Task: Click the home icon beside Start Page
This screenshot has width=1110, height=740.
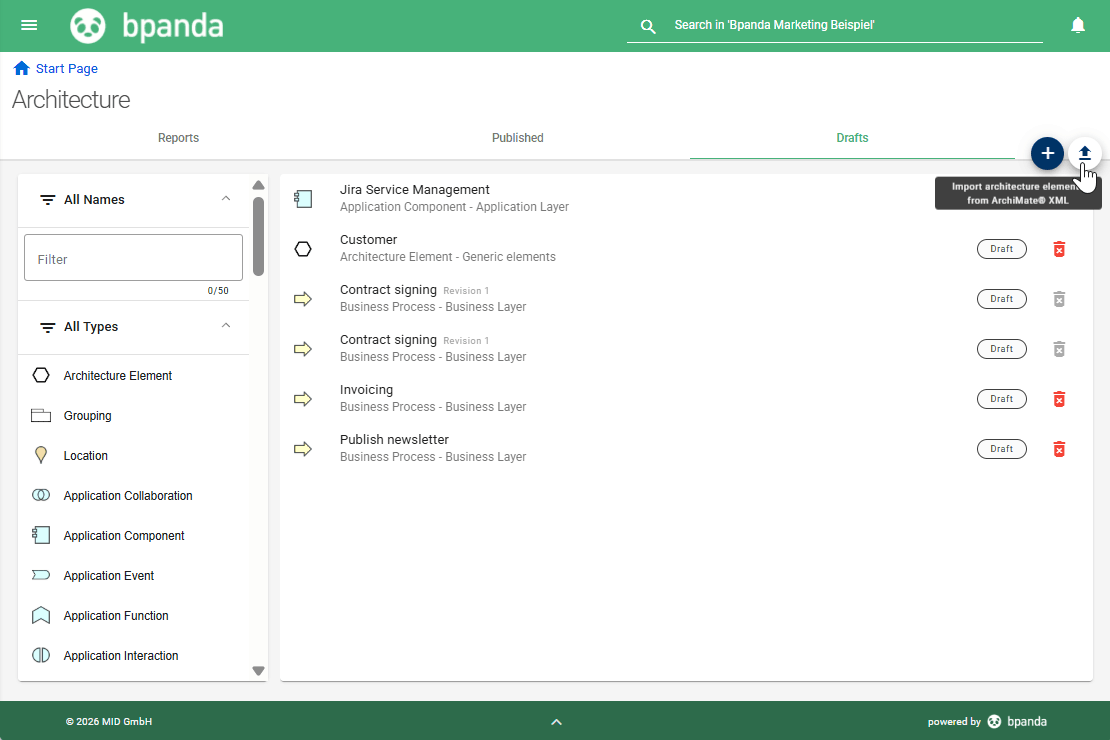Action: pyautogui.click(x=21, y=68)
